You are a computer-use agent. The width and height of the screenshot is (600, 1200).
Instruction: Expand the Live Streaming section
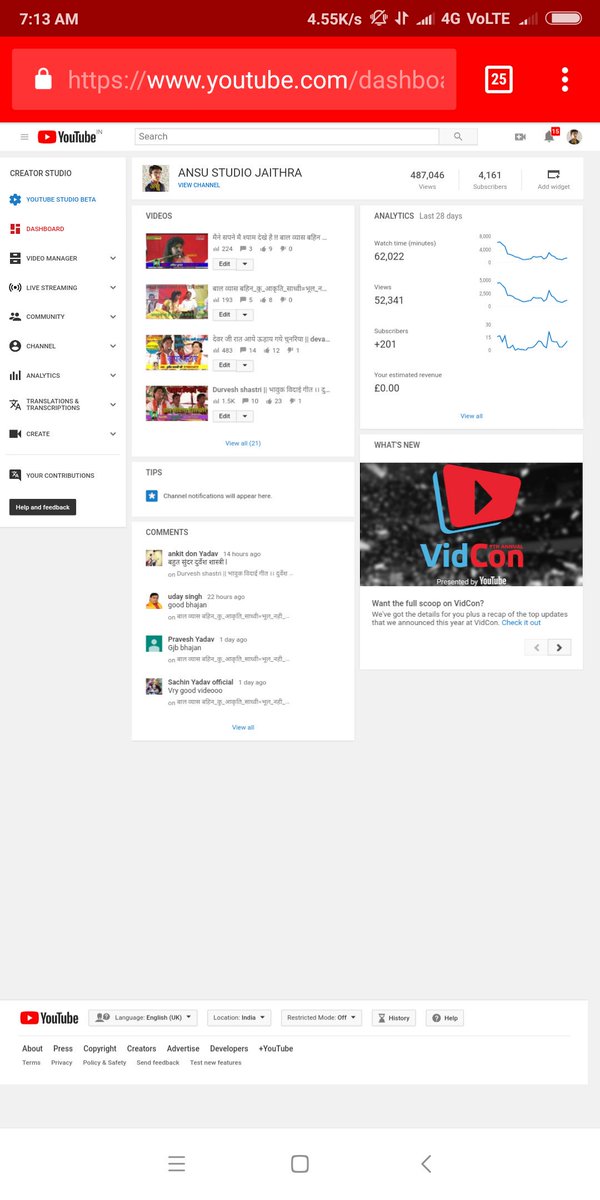112,287
